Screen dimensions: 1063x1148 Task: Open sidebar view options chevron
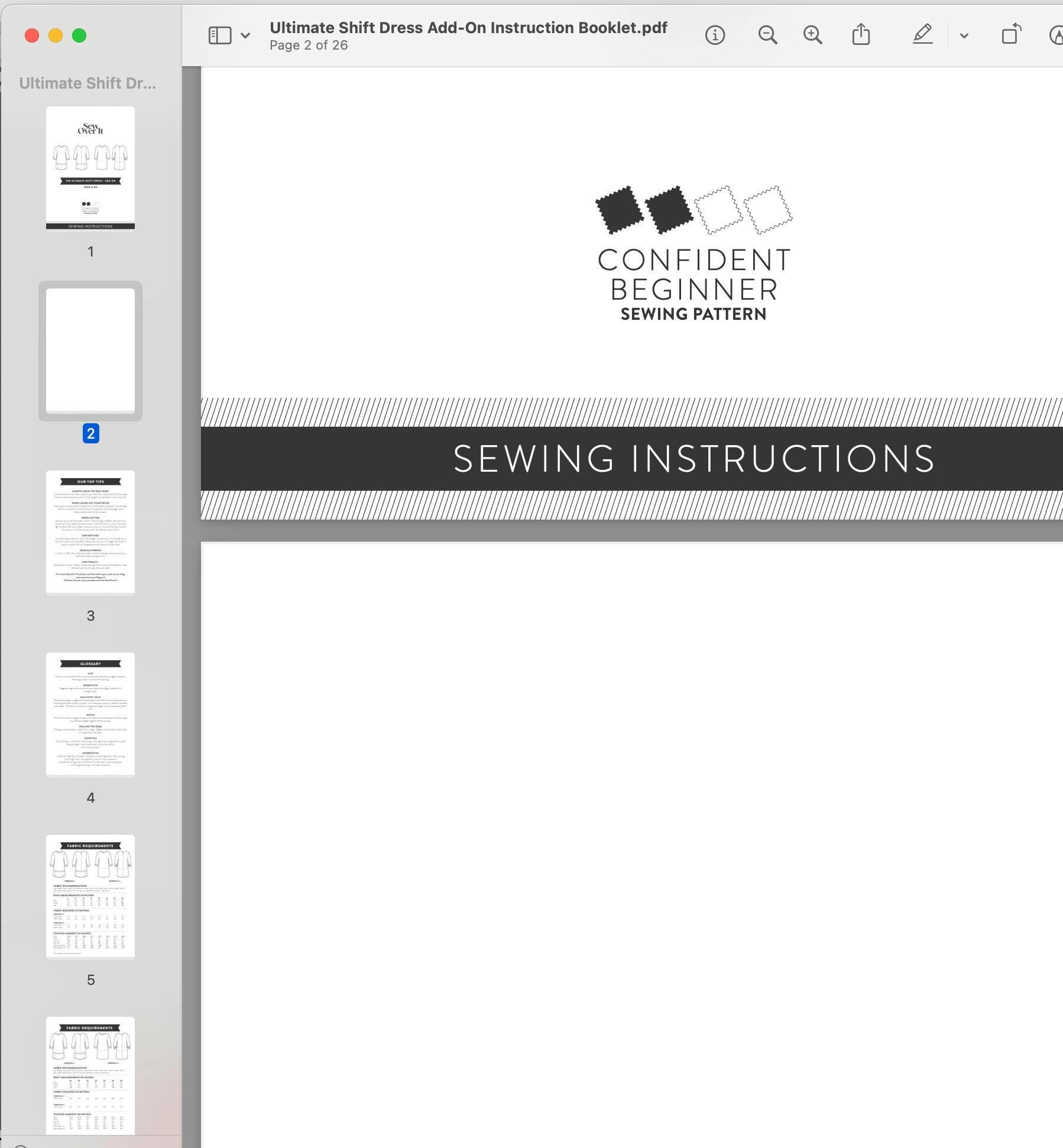click(x=245, y=35)
